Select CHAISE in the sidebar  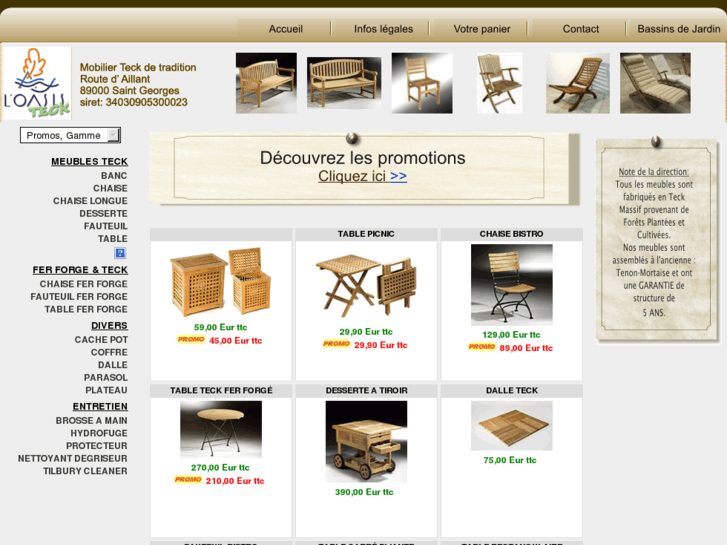[x=110, y=188]
